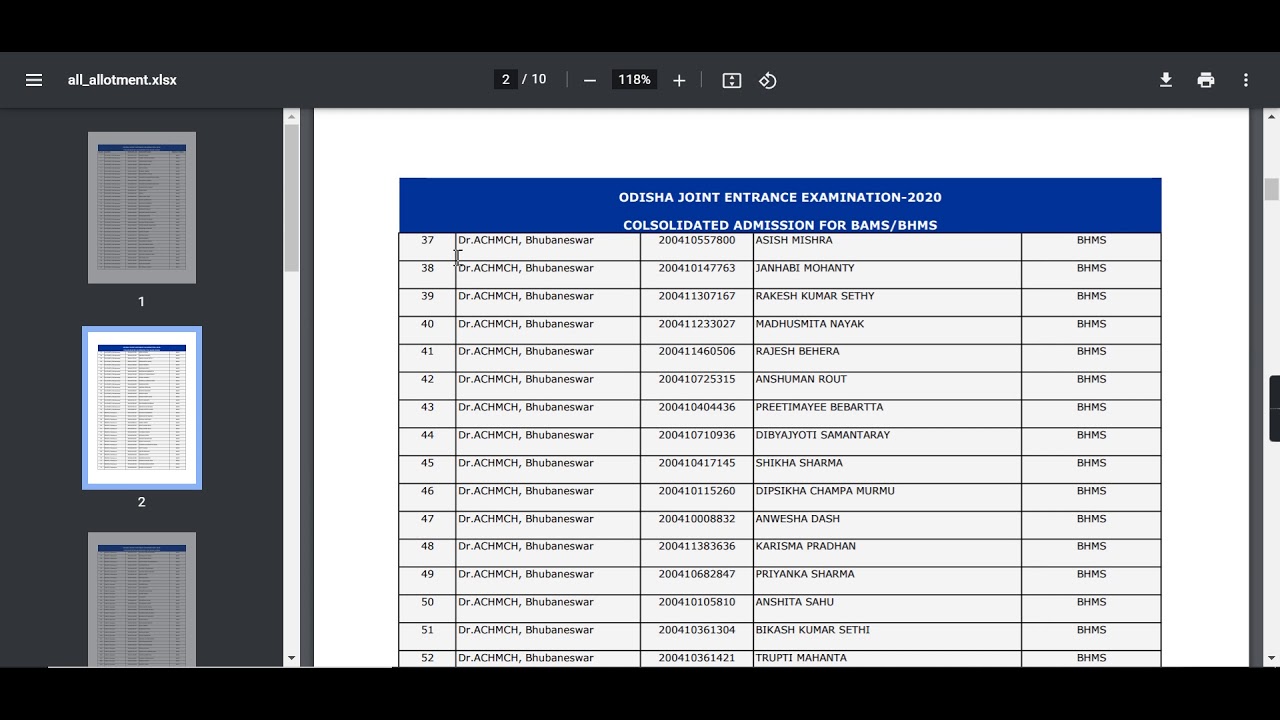Zoom in with the plus icon
The height and width of the screenshot is (720, 1280).
[x=679, y=80]
